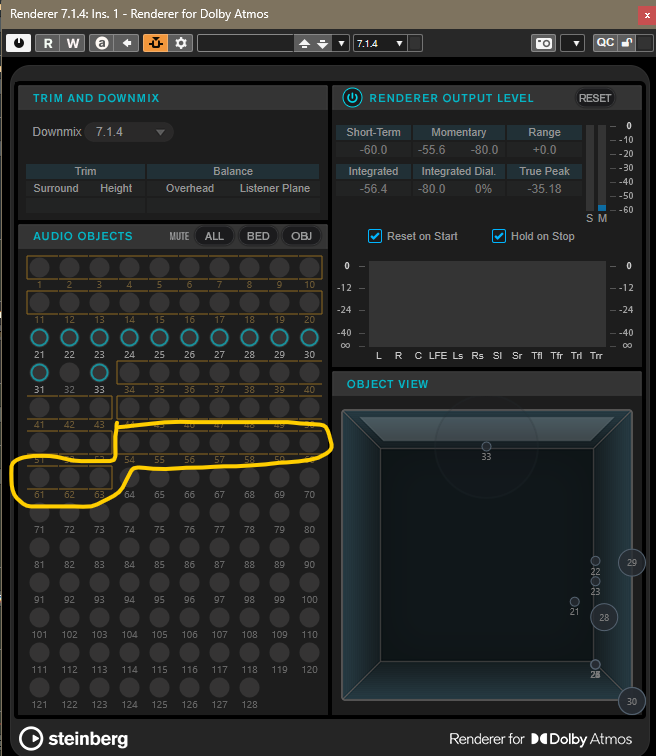656x756 pixels.
Task: Click audio object 25 circle
Action: [x=159, y=338]
